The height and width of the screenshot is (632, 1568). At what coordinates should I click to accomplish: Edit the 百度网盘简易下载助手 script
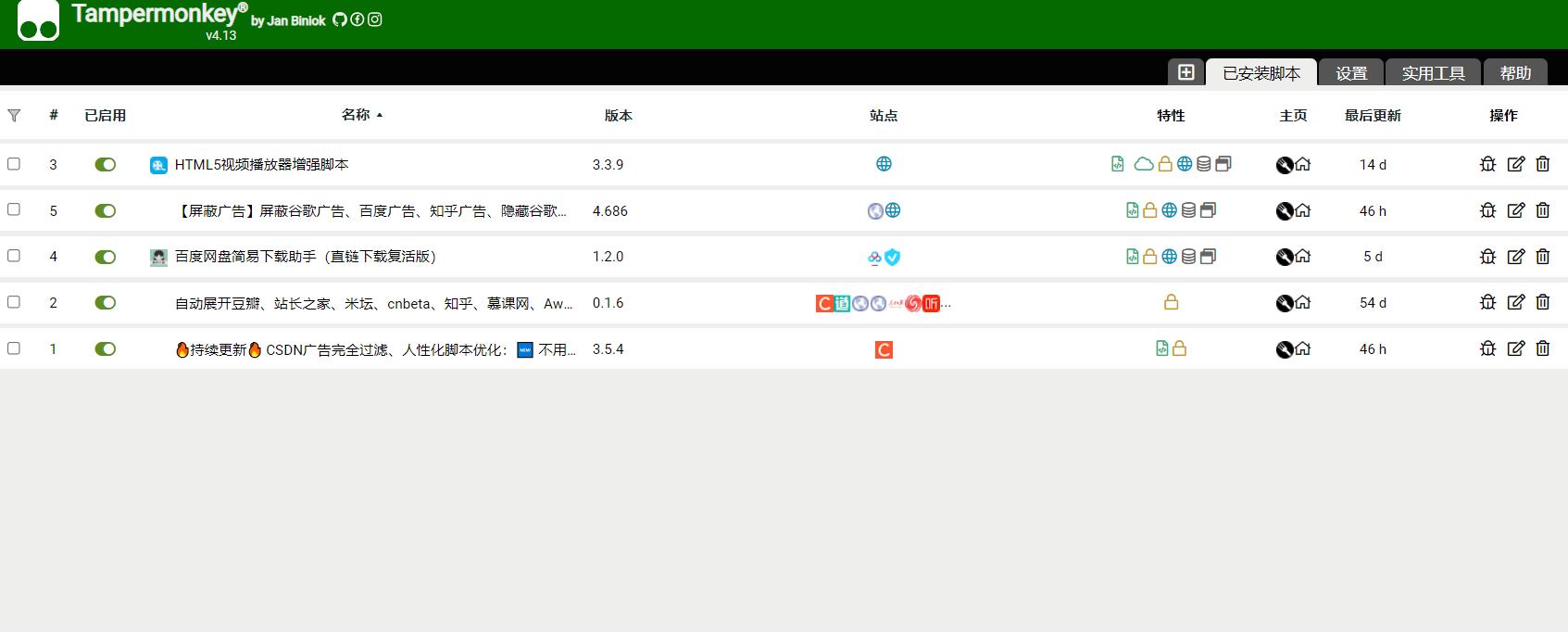coord(1515,257)
